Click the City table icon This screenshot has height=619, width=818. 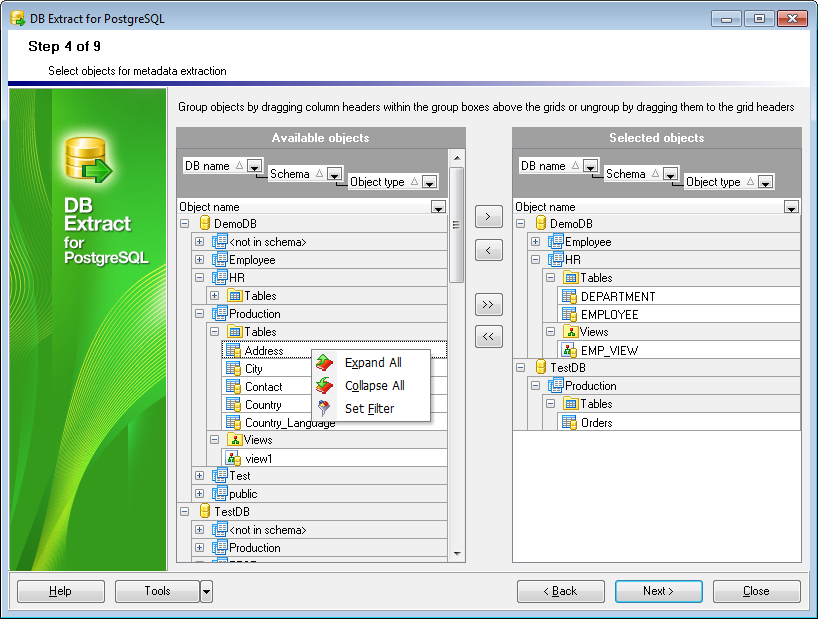click(233, 368)
